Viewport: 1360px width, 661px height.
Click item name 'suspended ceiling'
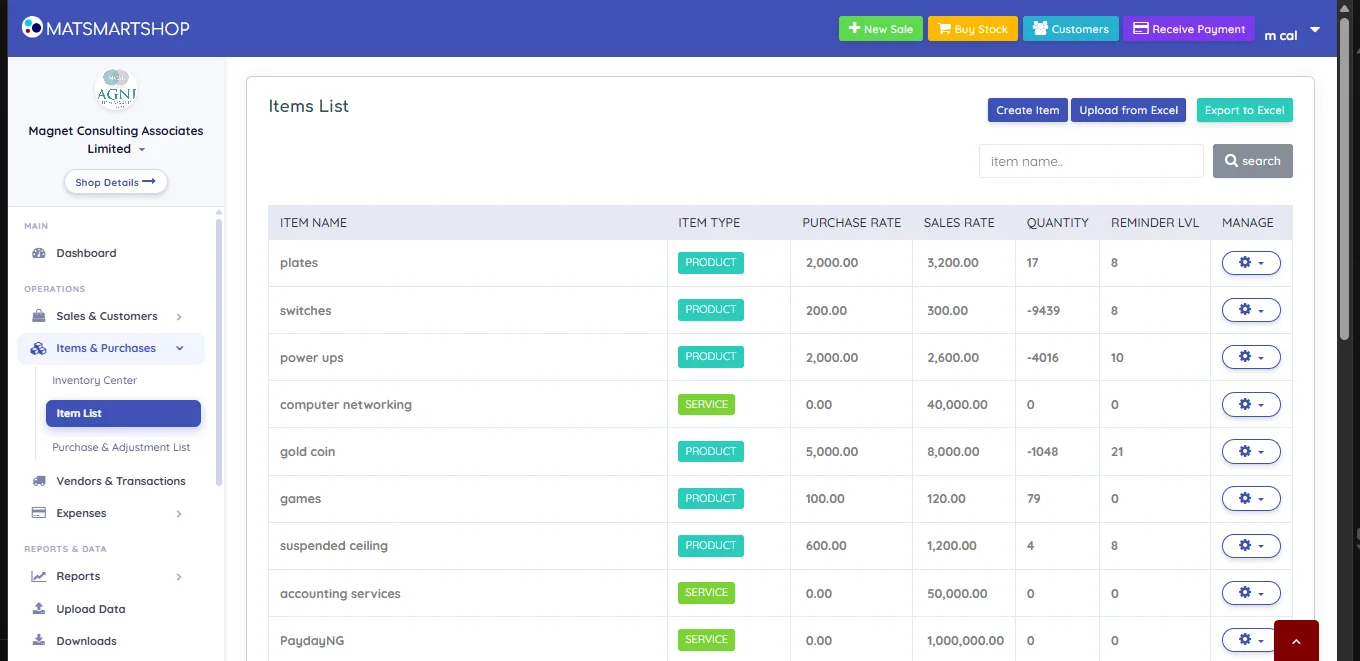334,546
